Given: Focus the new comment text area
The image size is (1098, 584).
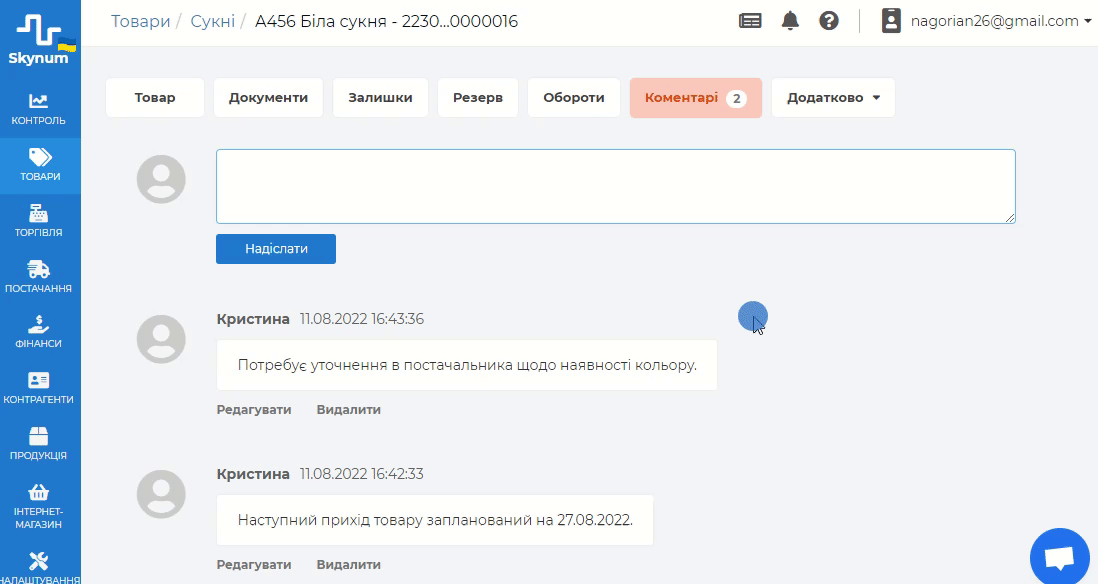Looking at the screenshot, I should pos(616,186).
